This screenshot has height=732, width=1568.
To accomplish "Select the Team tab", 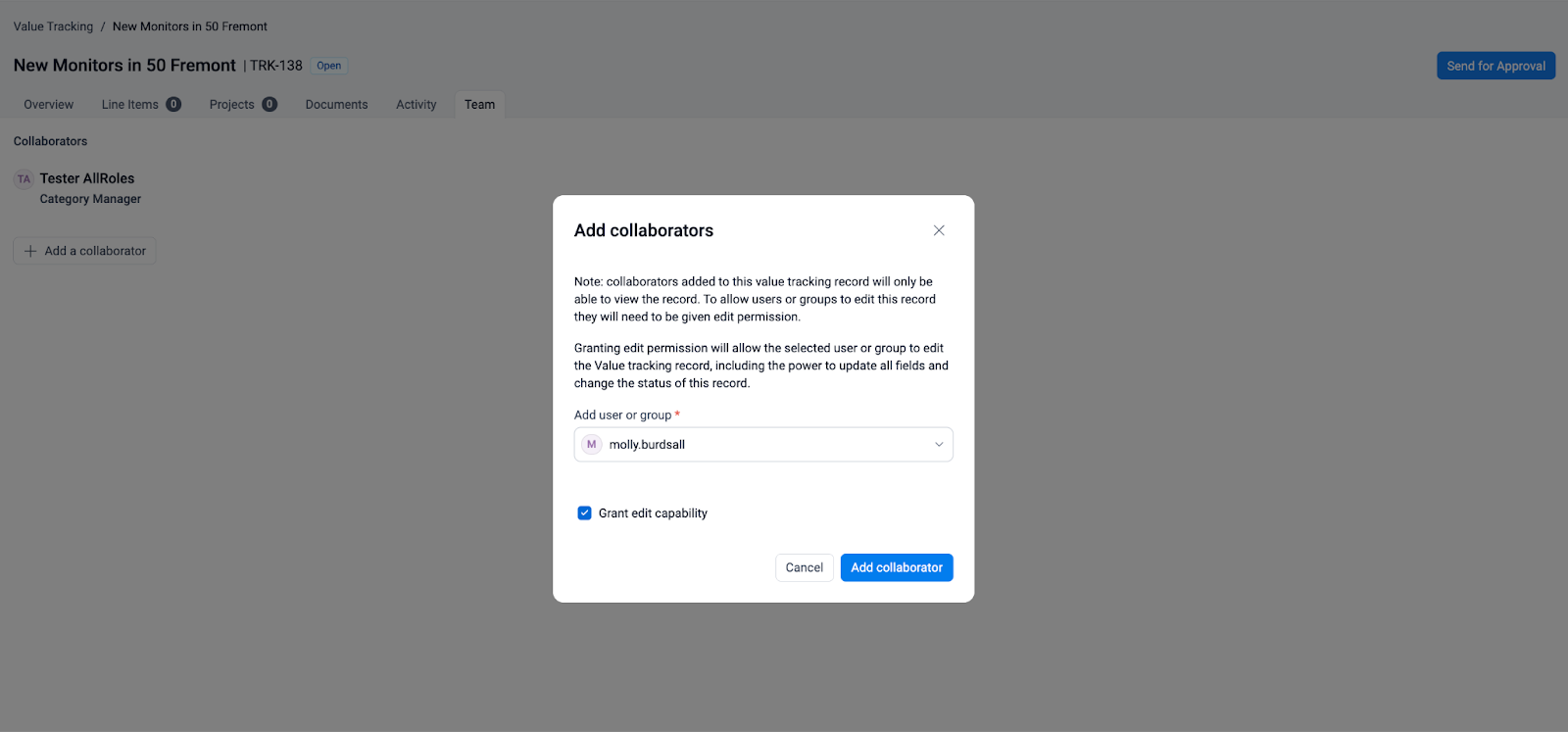I will click(479, 105).
